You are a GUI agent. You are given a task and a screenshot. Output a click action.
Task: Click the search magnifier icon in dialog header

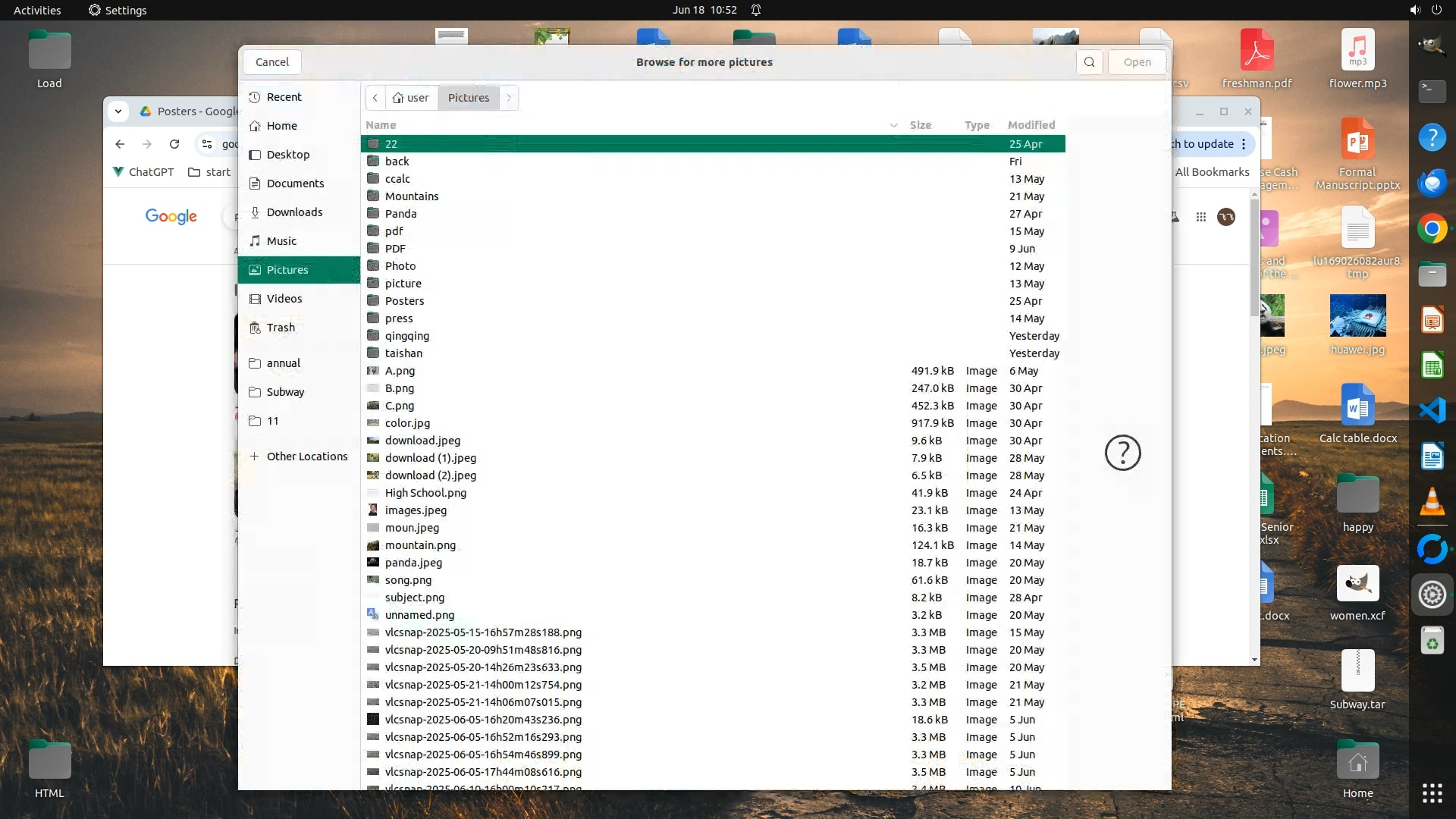(x=1089, y=62)
